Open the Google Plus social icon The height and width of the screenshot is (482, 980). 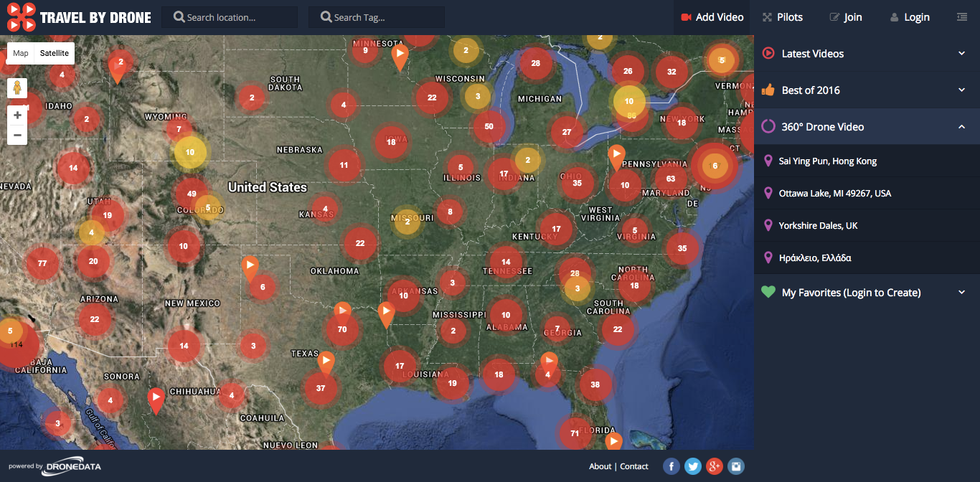click(x=714, y=466)
